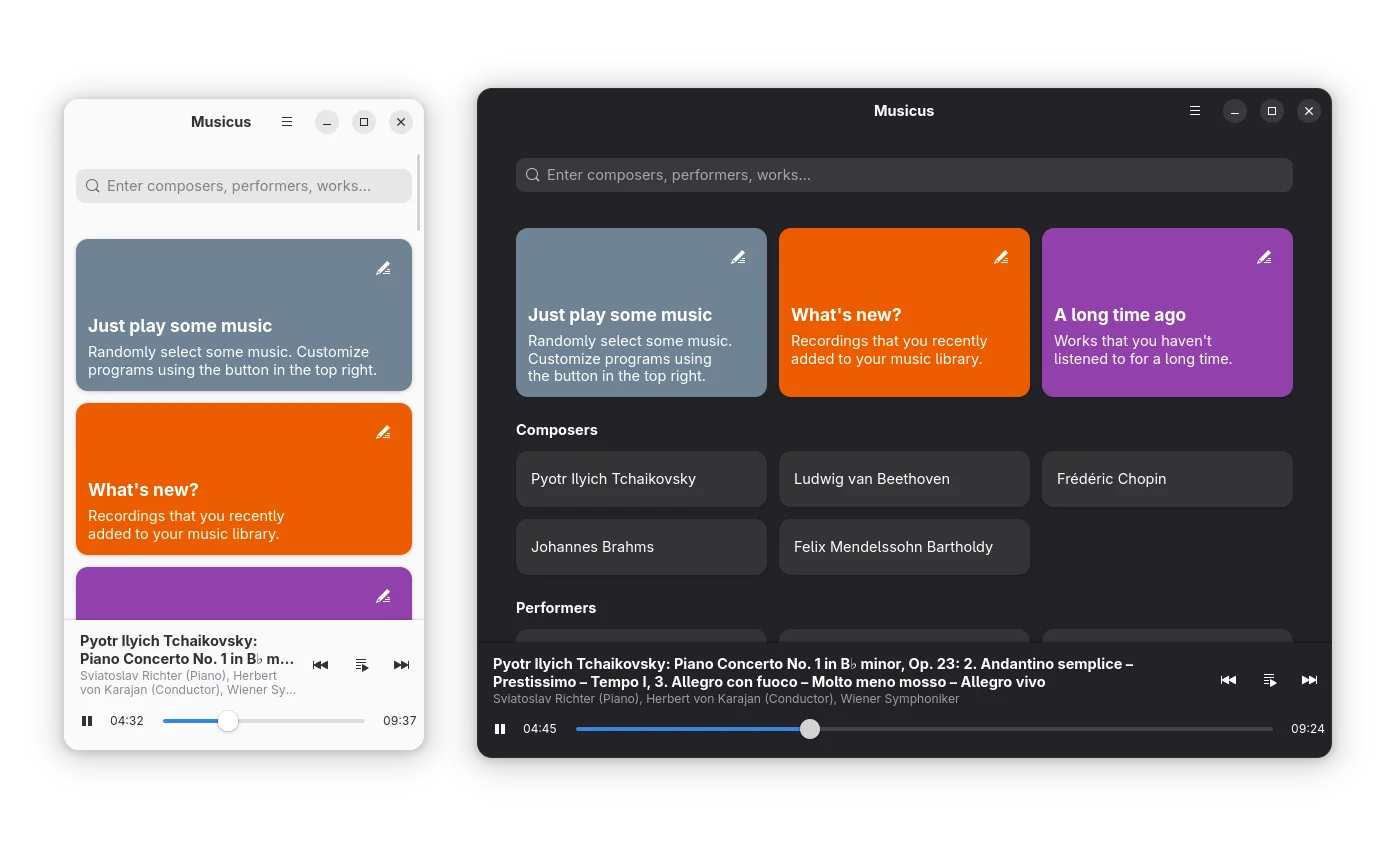
Task: Click performers line 'Sviatoslav Richter (Piano)' in dark window
Action: (x=726, y=699)
